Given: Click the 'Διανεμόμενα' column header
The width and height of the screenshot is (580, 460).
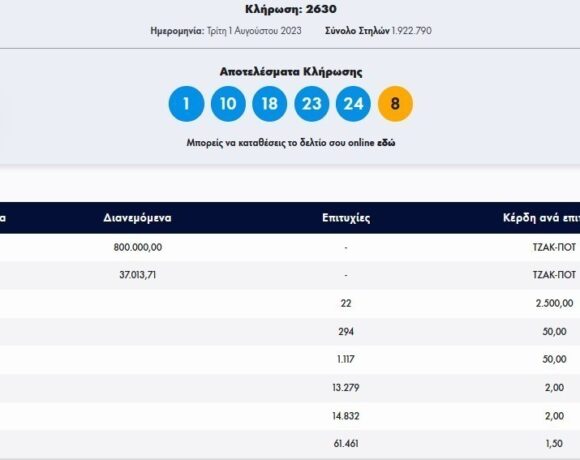Looking at the screenshot, I should click(137, 218).
